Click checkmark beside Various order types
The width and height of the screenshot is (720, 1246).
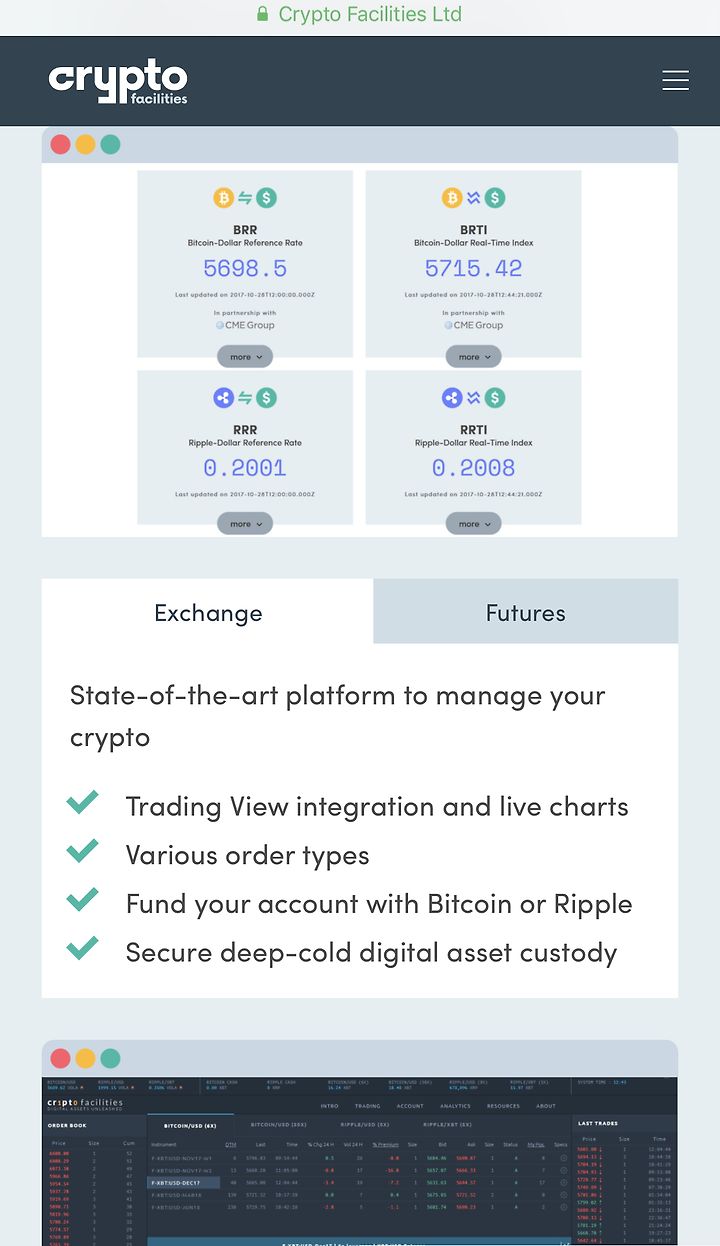point(82,851)
